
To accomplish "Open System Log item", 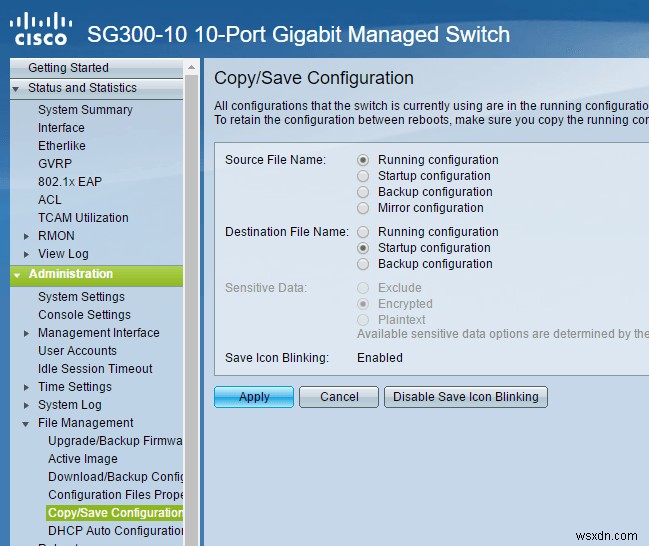I will coord(70,405).
